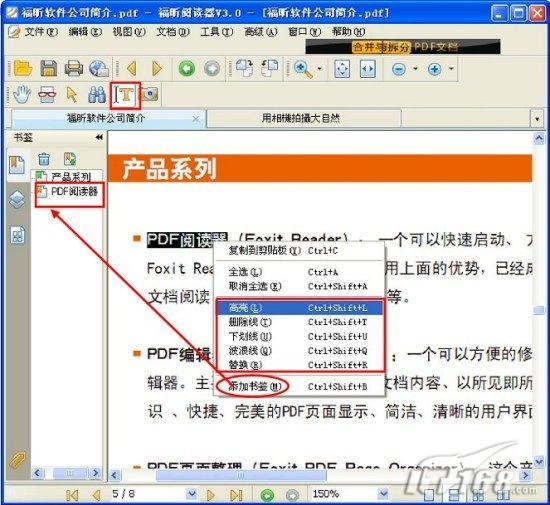Open the document tab list dropdown
The height and width of the screenshot is (505, 550).
537,119
